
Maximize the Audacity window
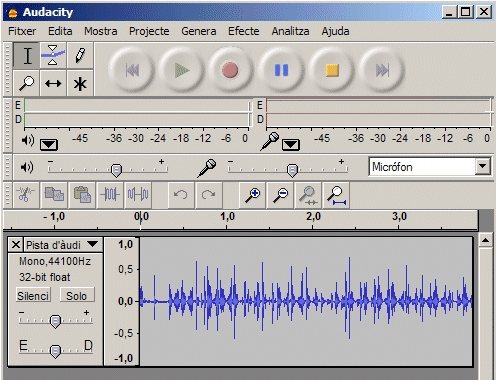pos(466,12)
